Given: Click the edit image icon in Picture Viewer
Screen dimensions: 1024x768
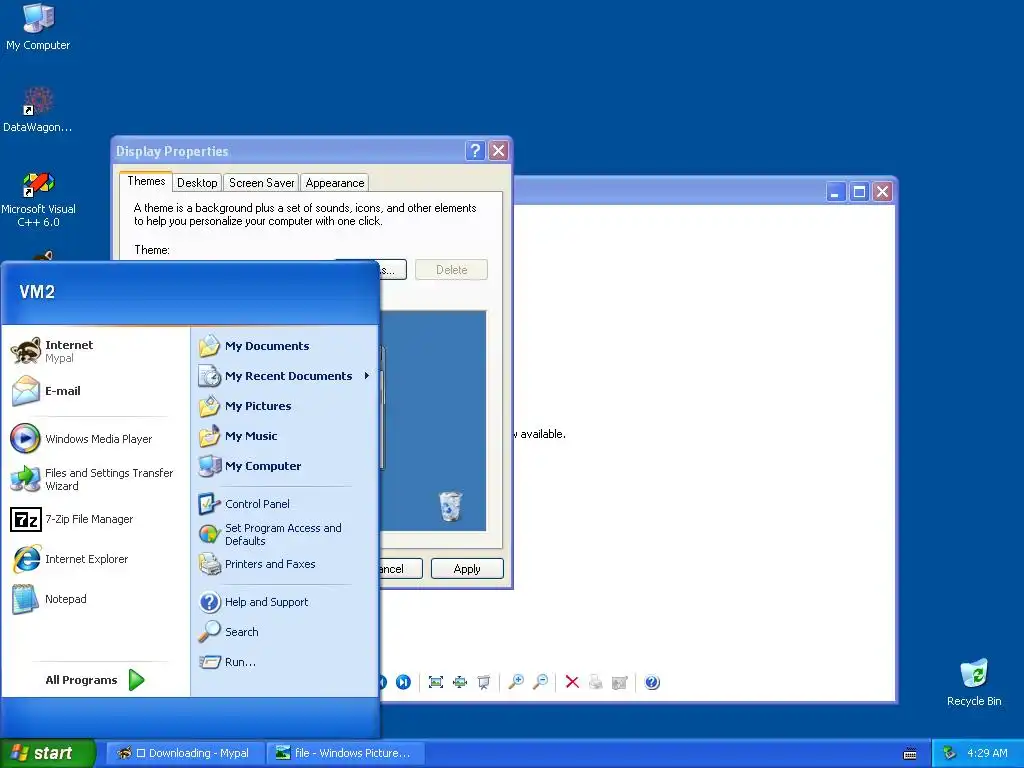Looking at the screenshot, I should [x=620, y=682].
